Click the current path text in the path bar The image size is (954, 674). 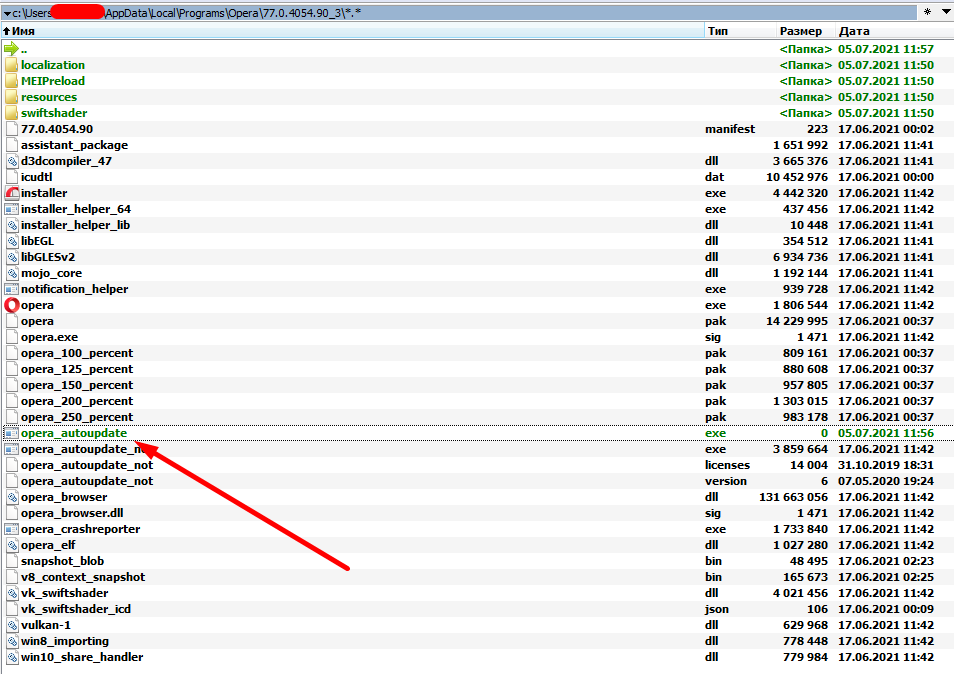(187, 12)
